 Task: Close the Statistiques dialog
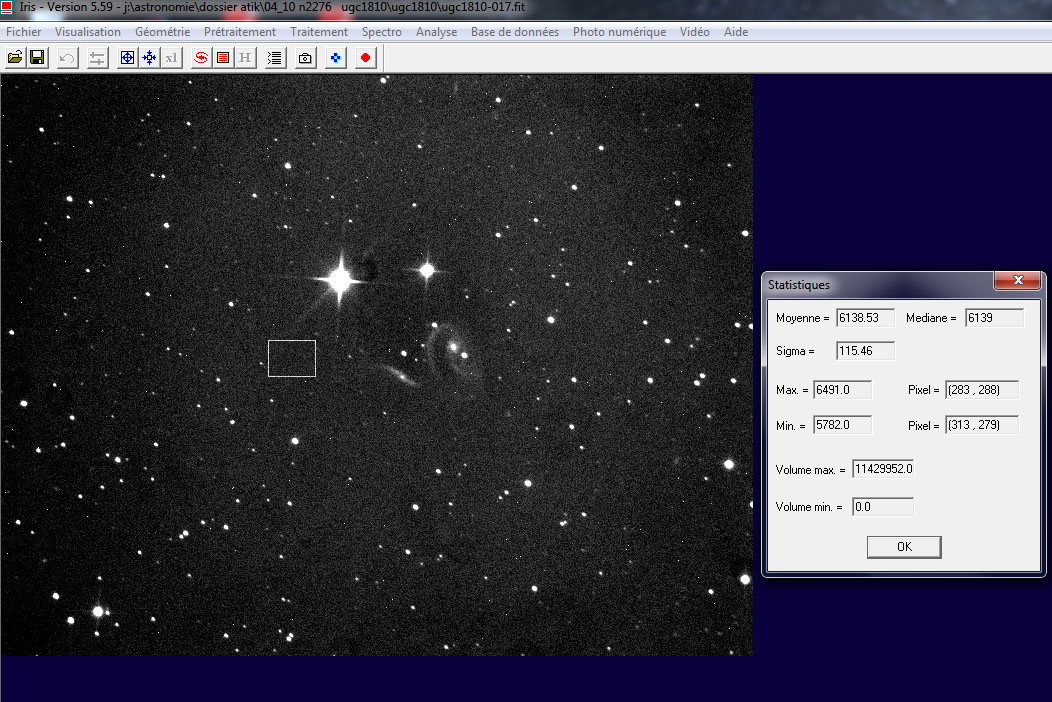click(x=1017, y=281)
